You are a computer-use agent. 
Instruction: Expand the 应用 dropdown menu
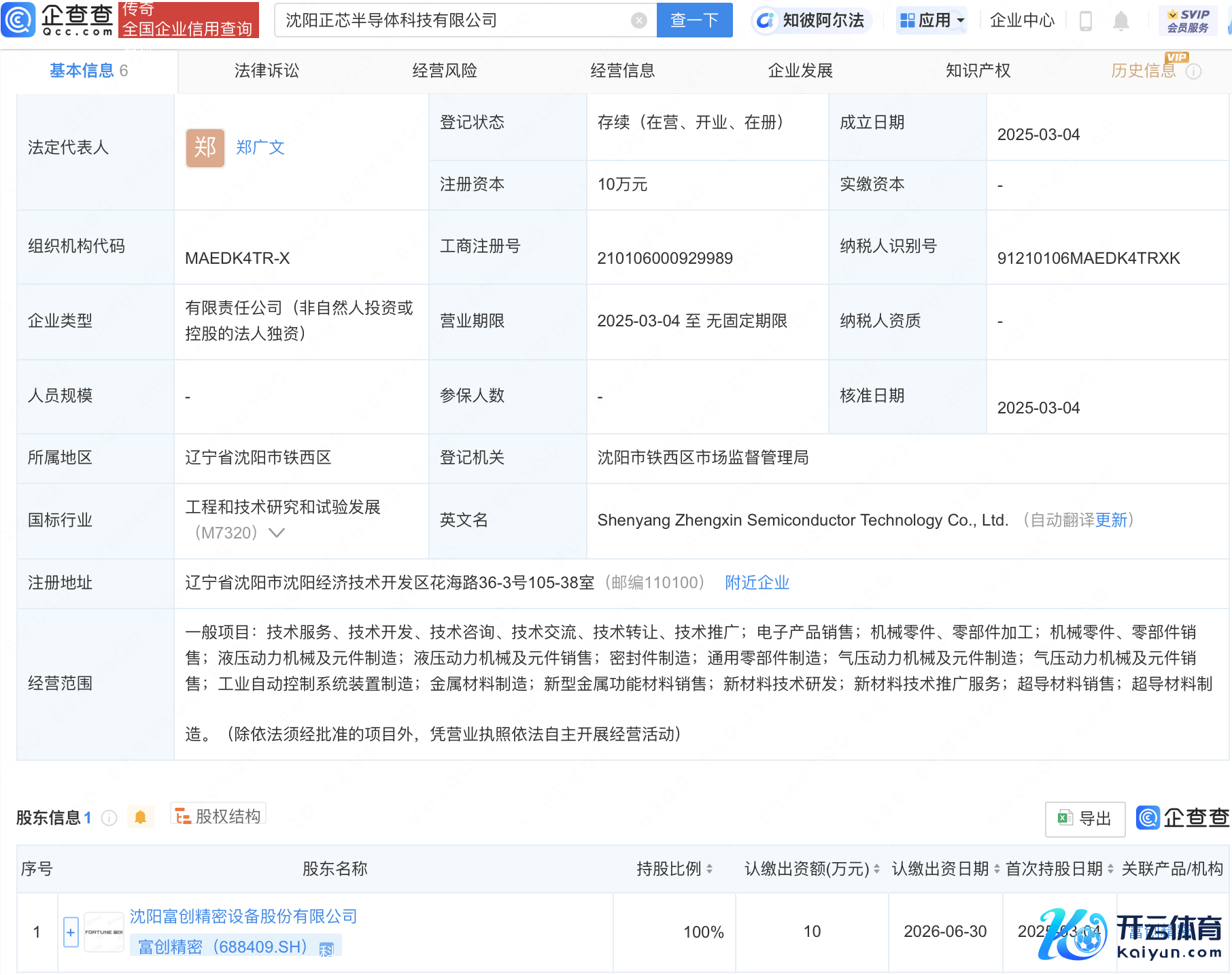(931, 20)
